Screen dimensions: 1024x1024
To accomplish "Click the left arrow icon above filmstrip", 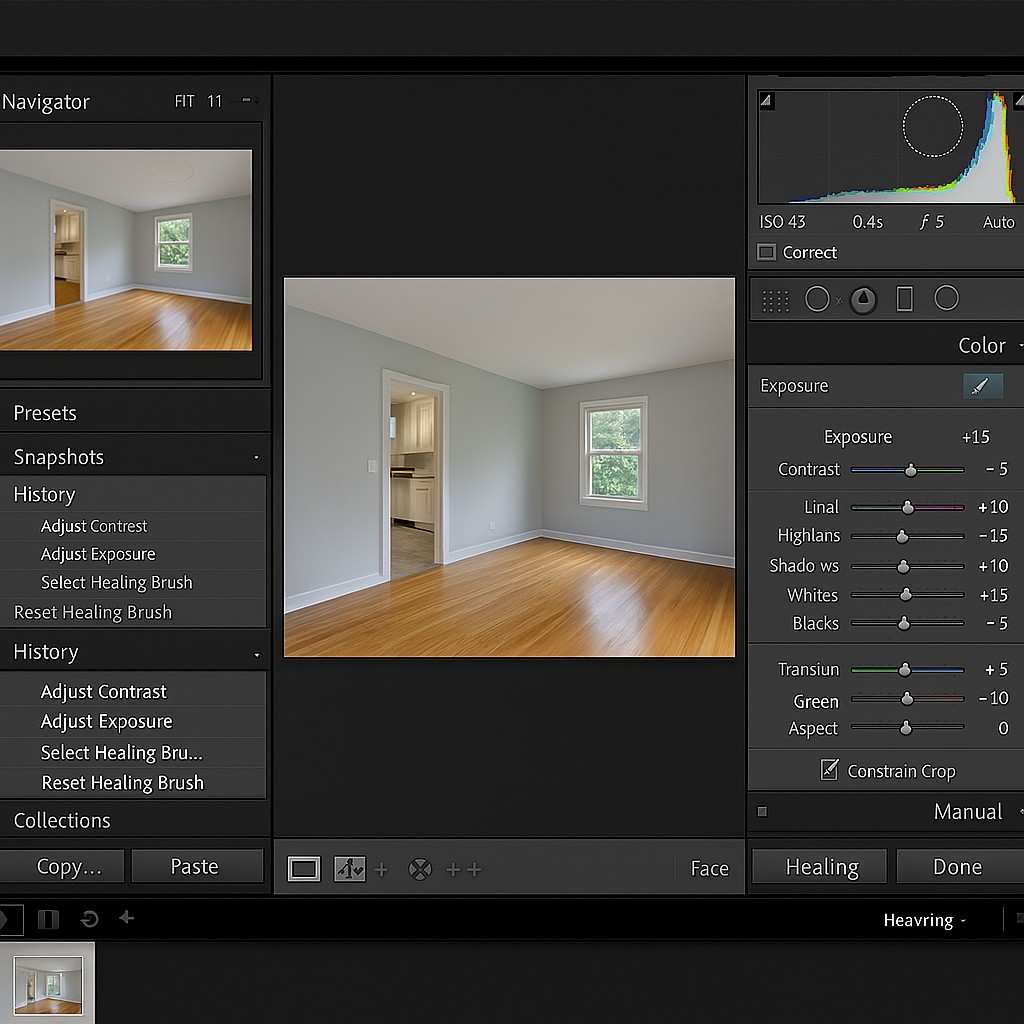I will point(127,918).
